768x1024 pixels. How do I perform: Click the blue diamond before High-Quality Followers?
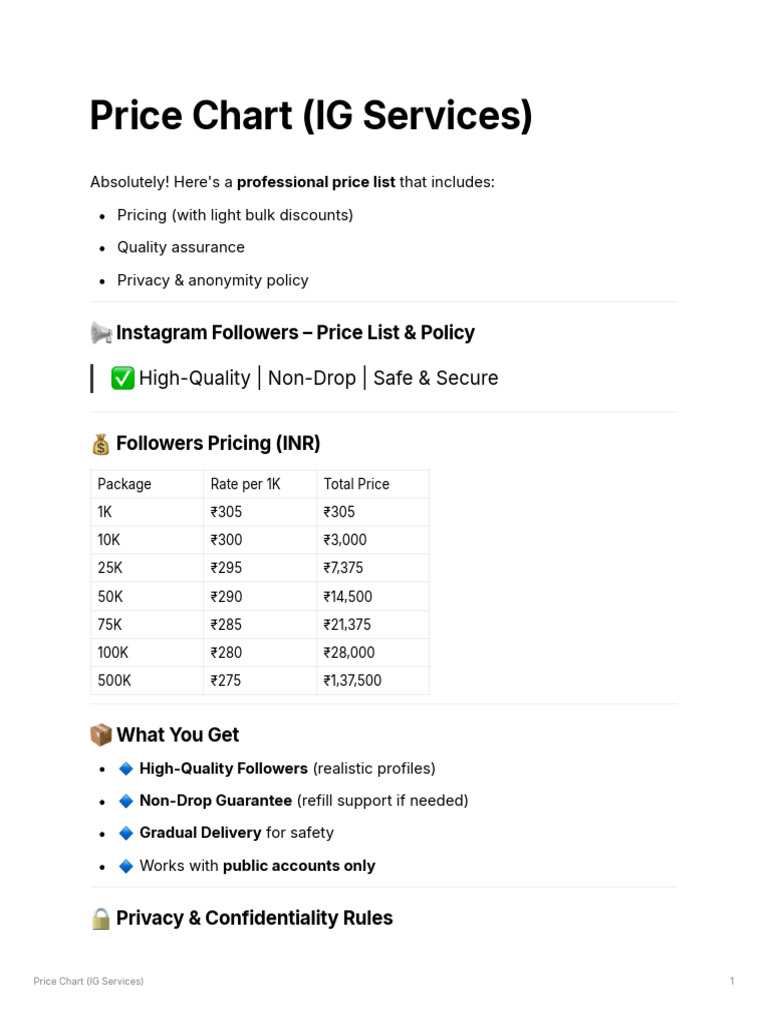coord(126,769)
